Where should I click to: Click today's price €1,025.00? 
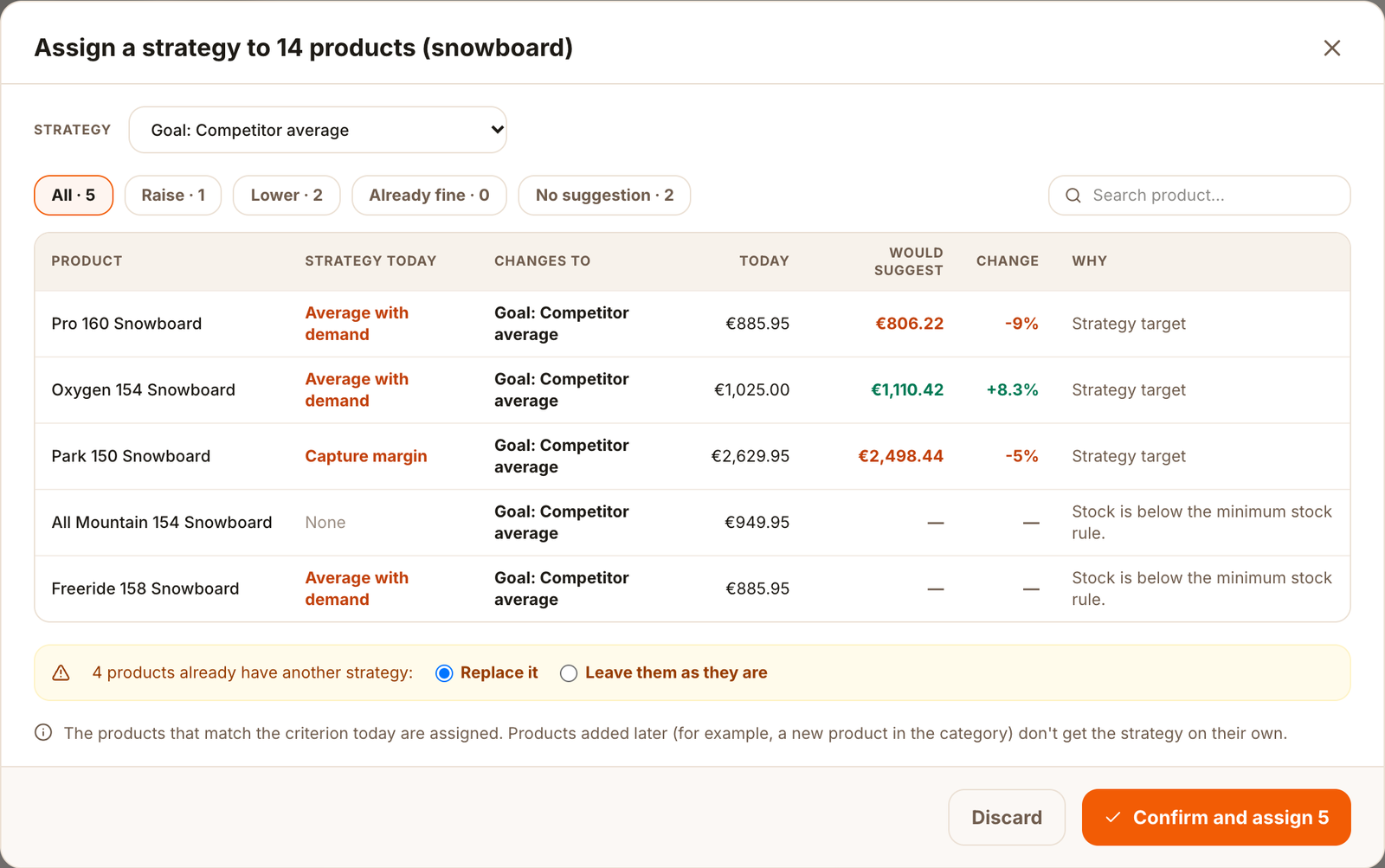pos(751,390)
